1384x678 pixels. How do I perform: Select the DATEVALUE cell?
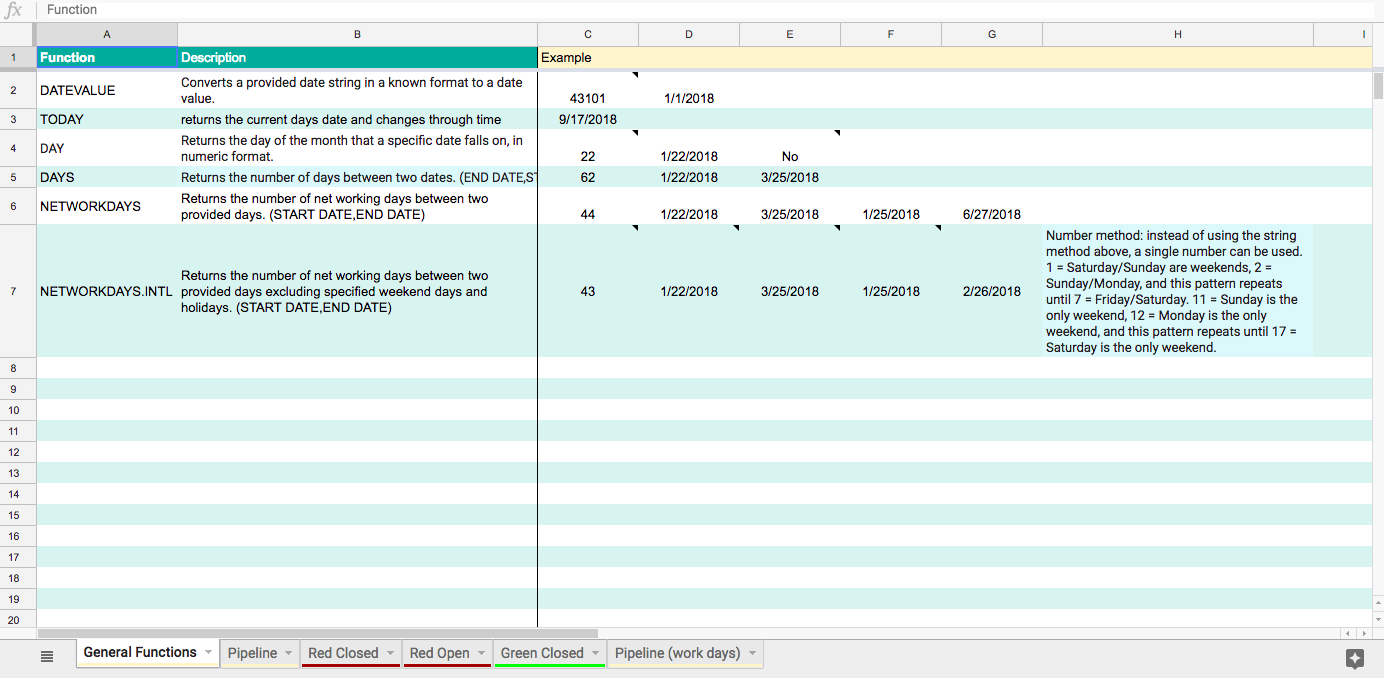click(107, 90)
